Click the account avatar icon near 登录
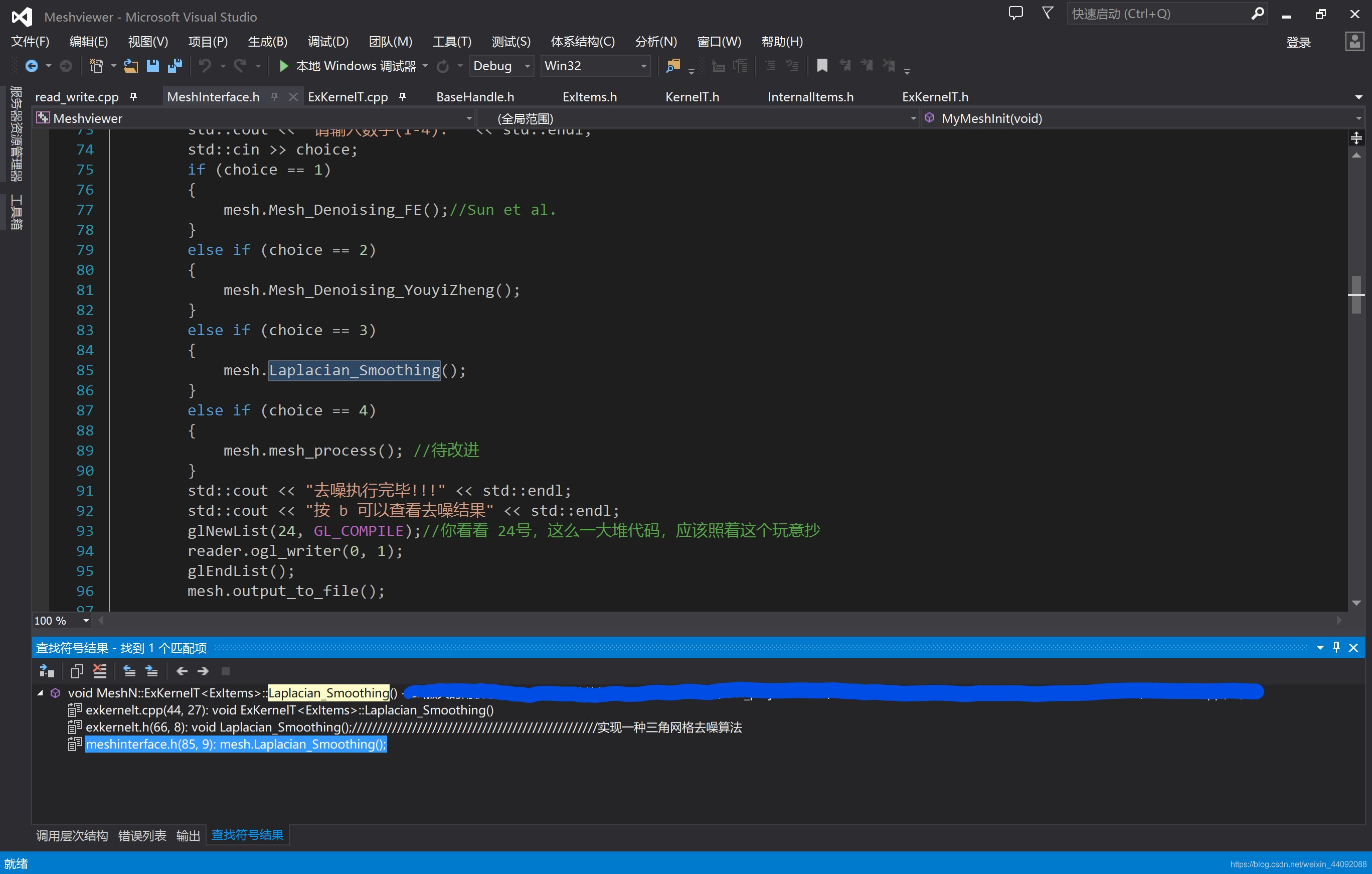Screen dimensions: 1372x874 (x=1354, y=42)
